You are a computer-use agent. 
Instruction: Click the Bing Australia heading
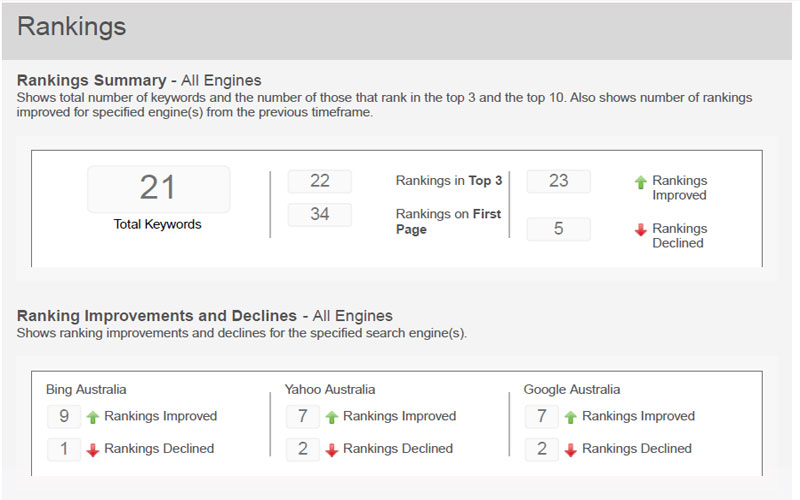coord(86,389)
